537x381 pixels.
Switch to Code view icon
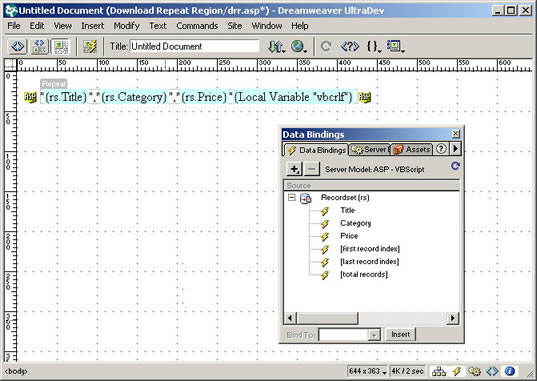(17, 46)
